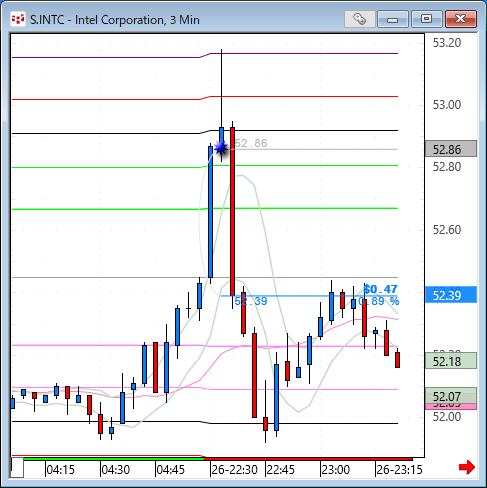Click the 04:15 time label
The image size is (487, 488).
tap(60, 470)
